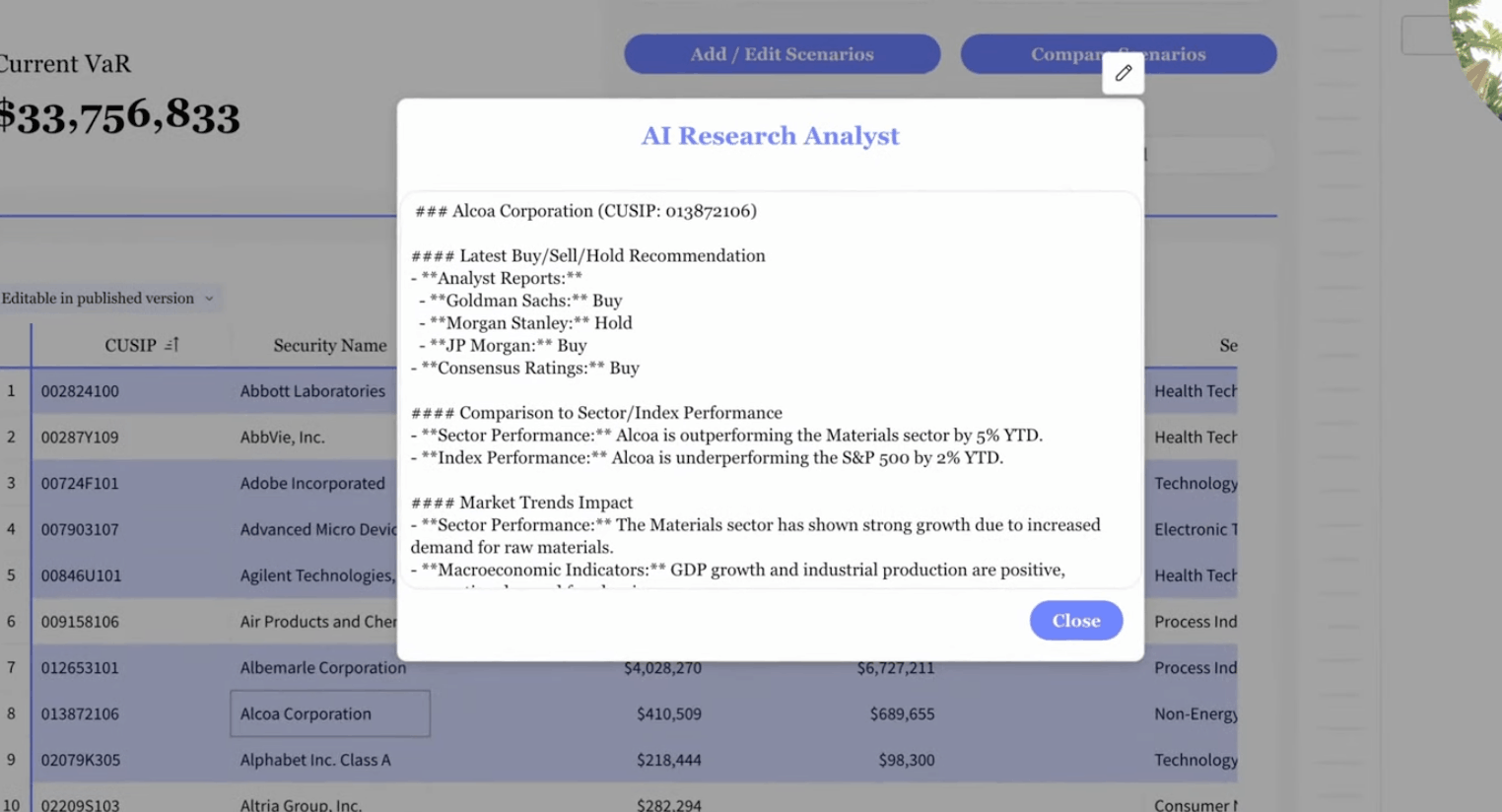Click the Morgan Stanley Hold line
This screenshot has height=812, width=1502.
coord(525,323)
